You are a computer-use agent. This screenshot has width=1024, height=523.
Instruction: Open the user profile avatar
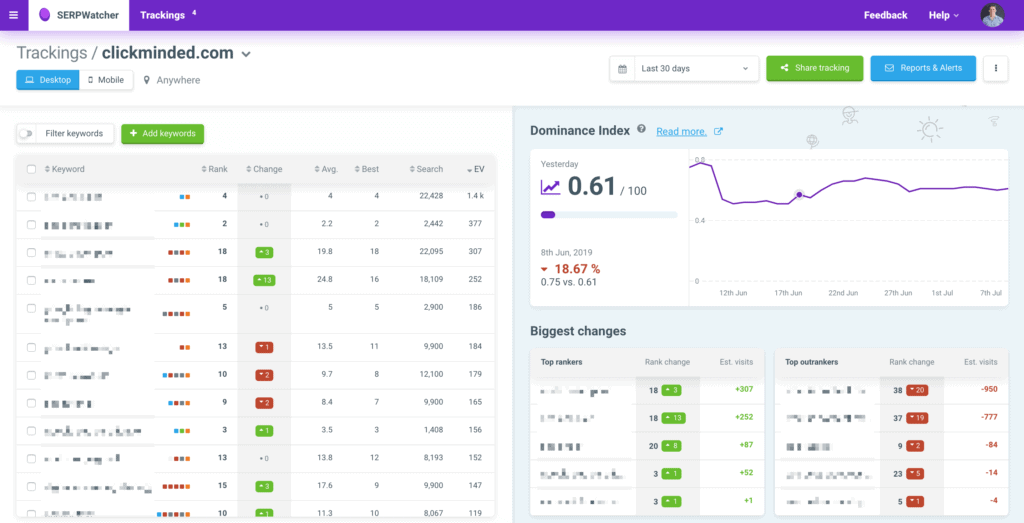(992, 15)
